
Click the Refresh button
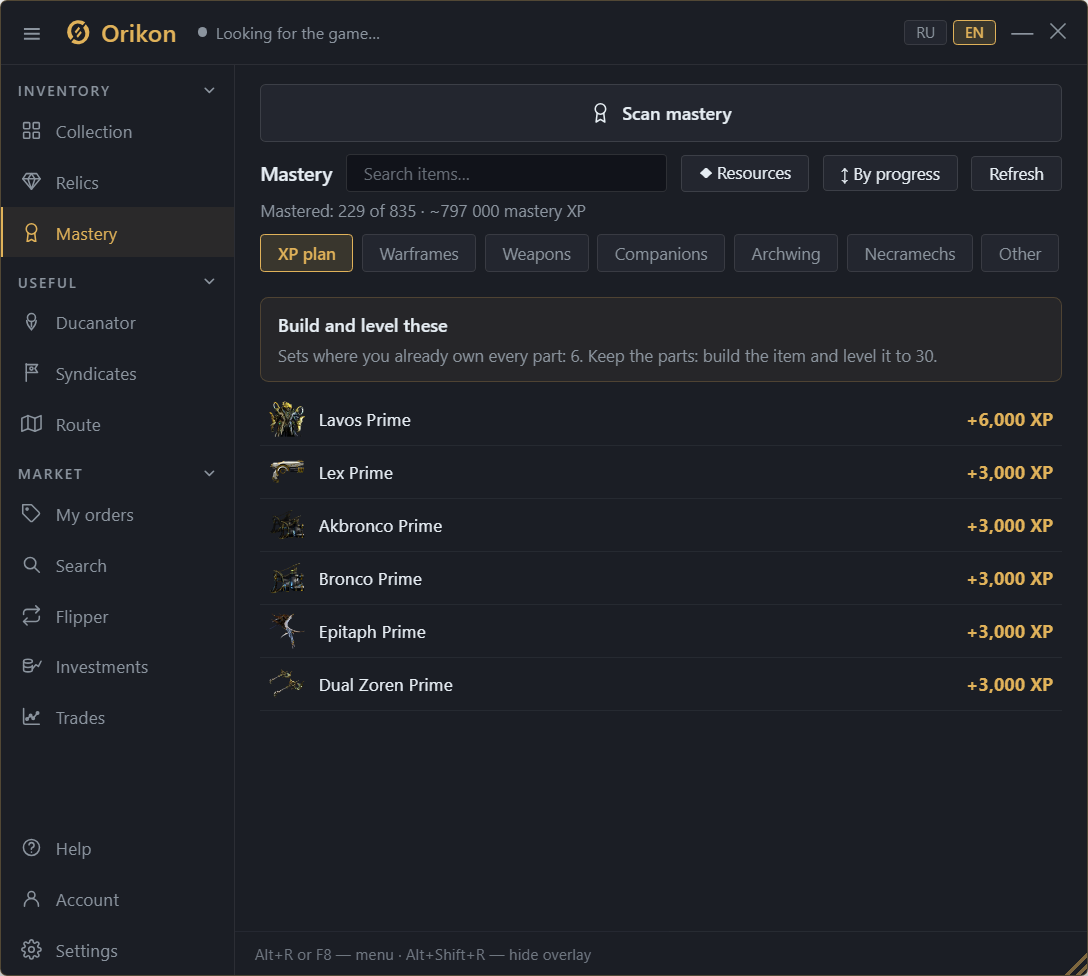point(1016,173)
